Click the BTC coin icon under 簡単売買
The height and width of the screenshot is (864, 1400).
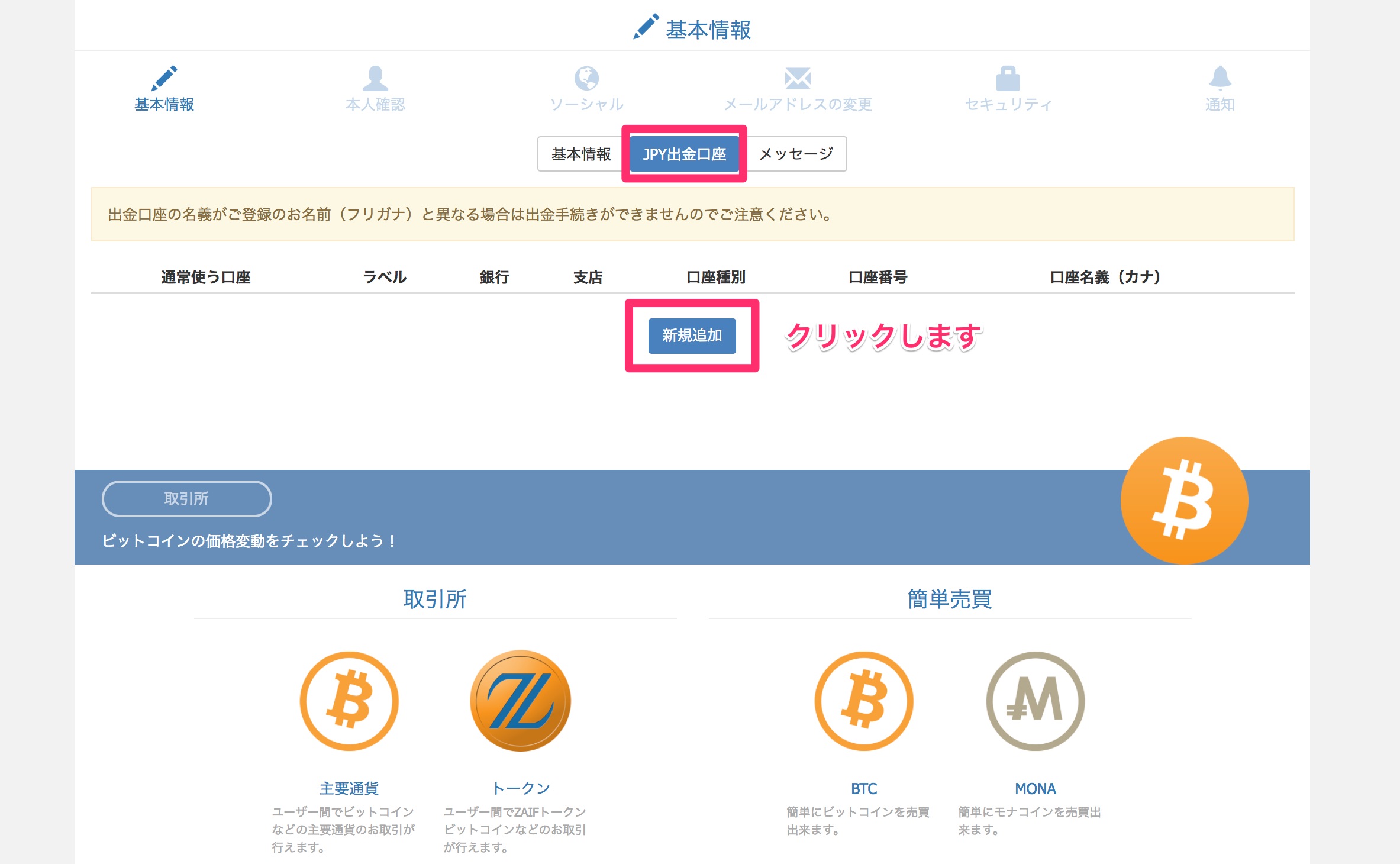tap(864, 701)
